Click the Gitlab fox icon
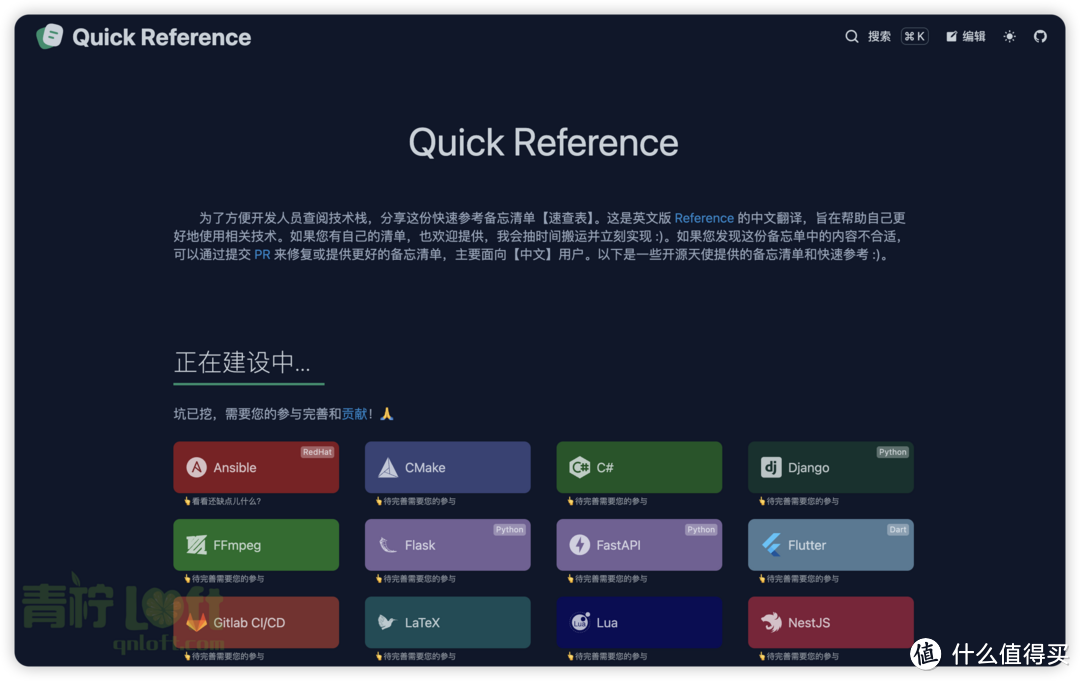Viewport: 1080px width, 681px height. (x=196, y=622)
